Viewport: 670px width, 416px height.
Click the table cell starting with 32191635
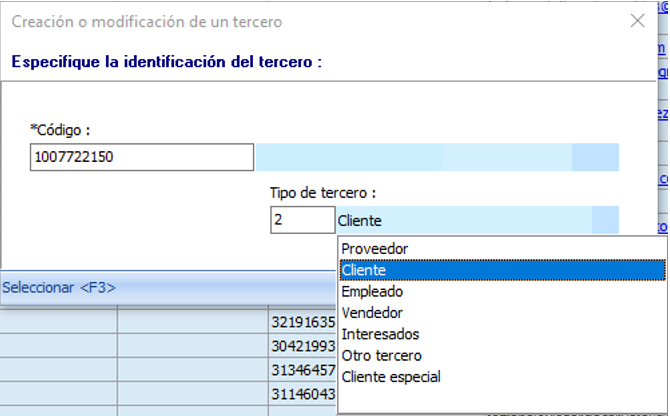pos(302,323)
